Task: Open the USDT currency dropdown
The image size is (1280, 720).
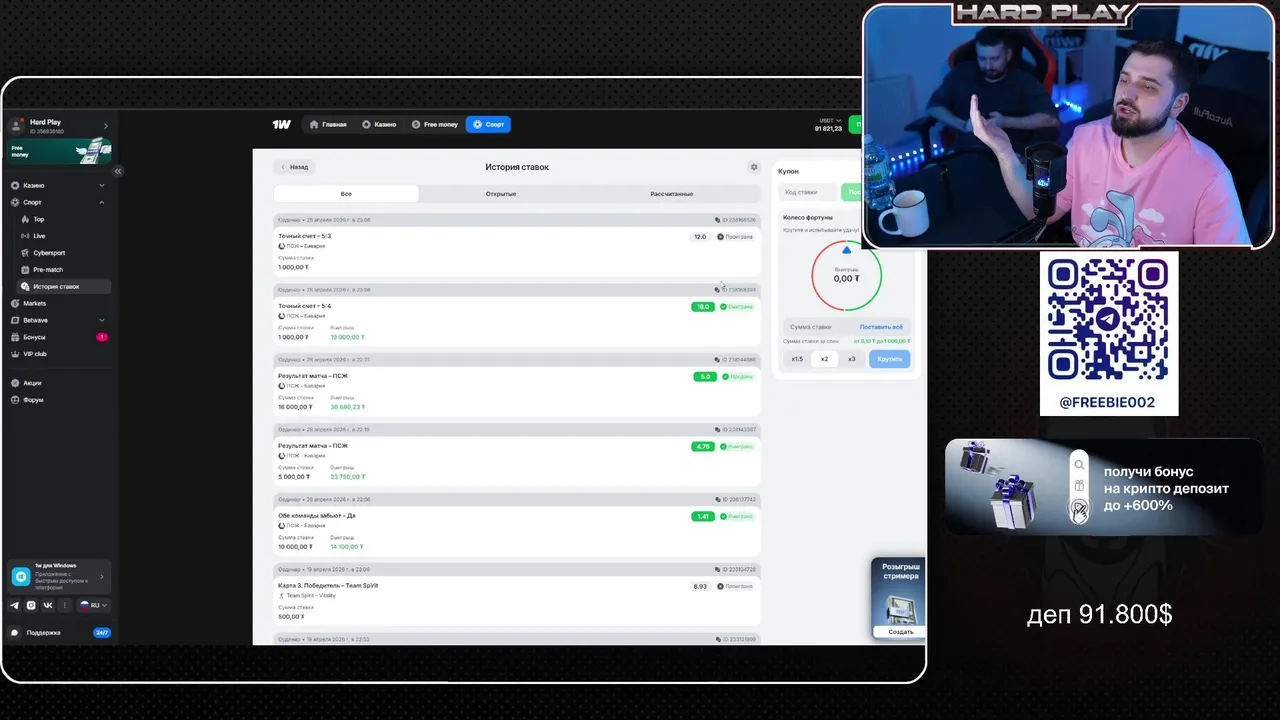Action: point(828,120)
